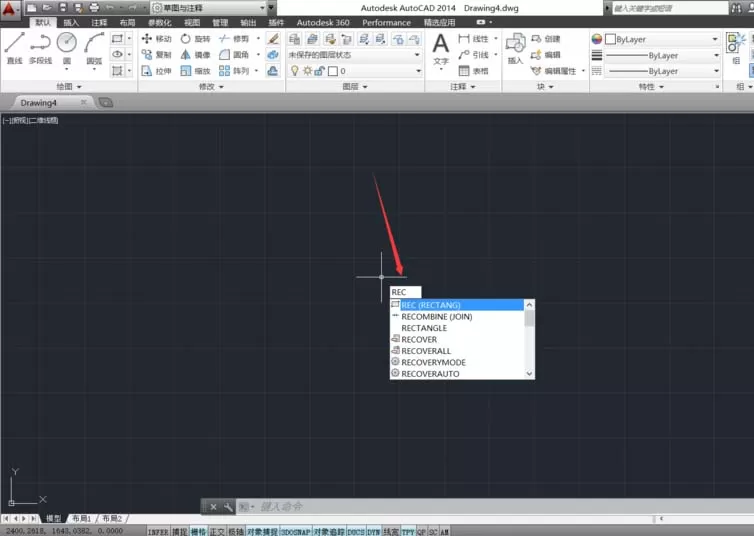This screenshot has height=536, width=754.
Task: Open the ByLayer lineweight dropdown
Action: pos(662,55)
